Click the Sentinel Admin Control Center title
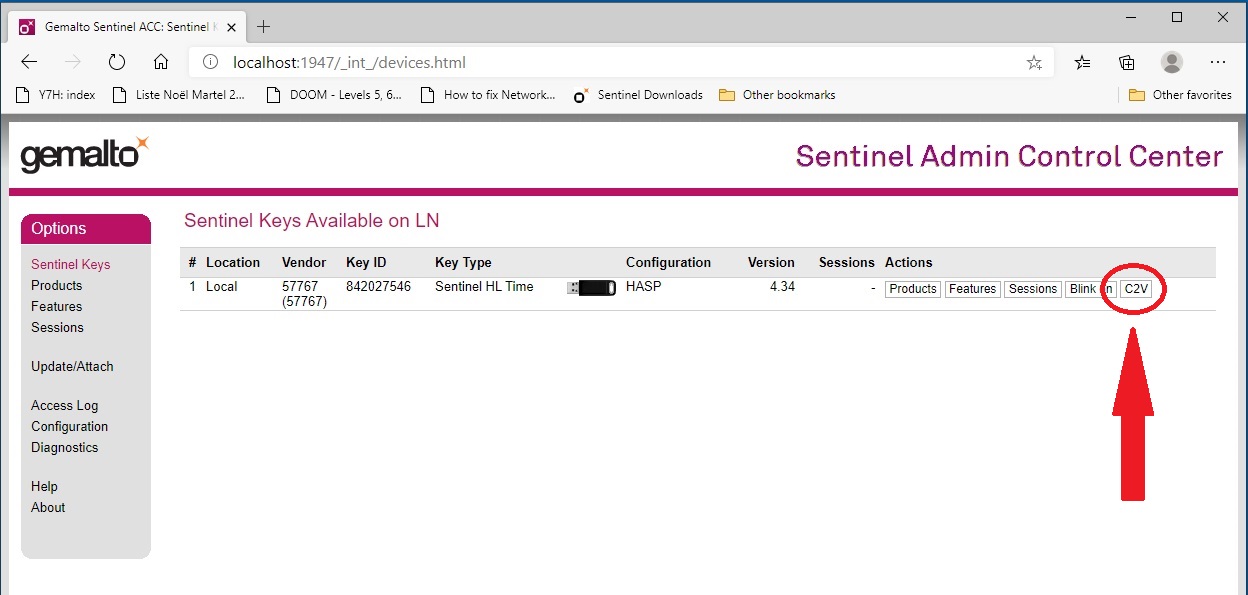 tap(1010, 156)
